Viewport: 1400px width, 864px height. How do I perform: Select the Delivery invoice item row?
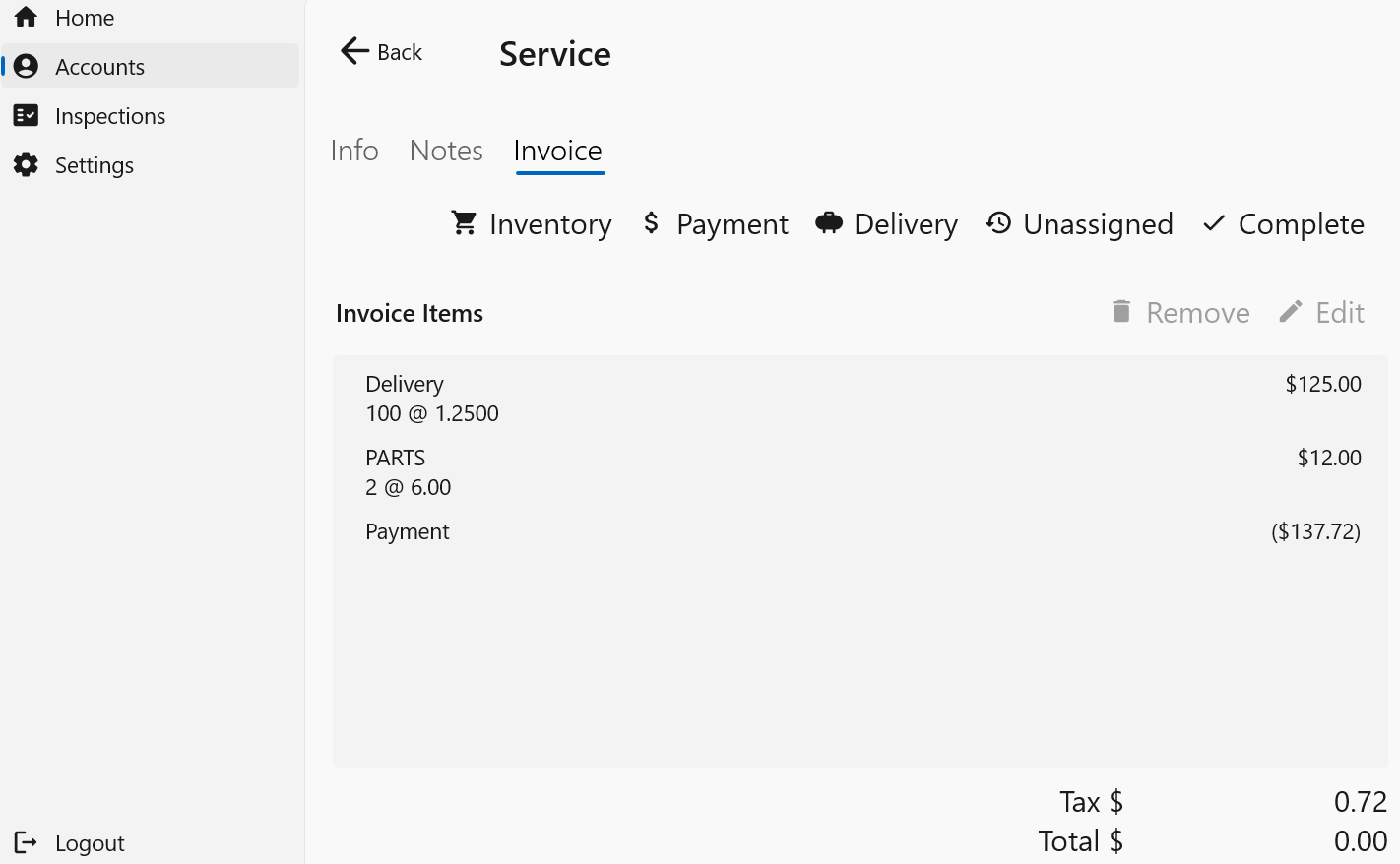[859, 399]
